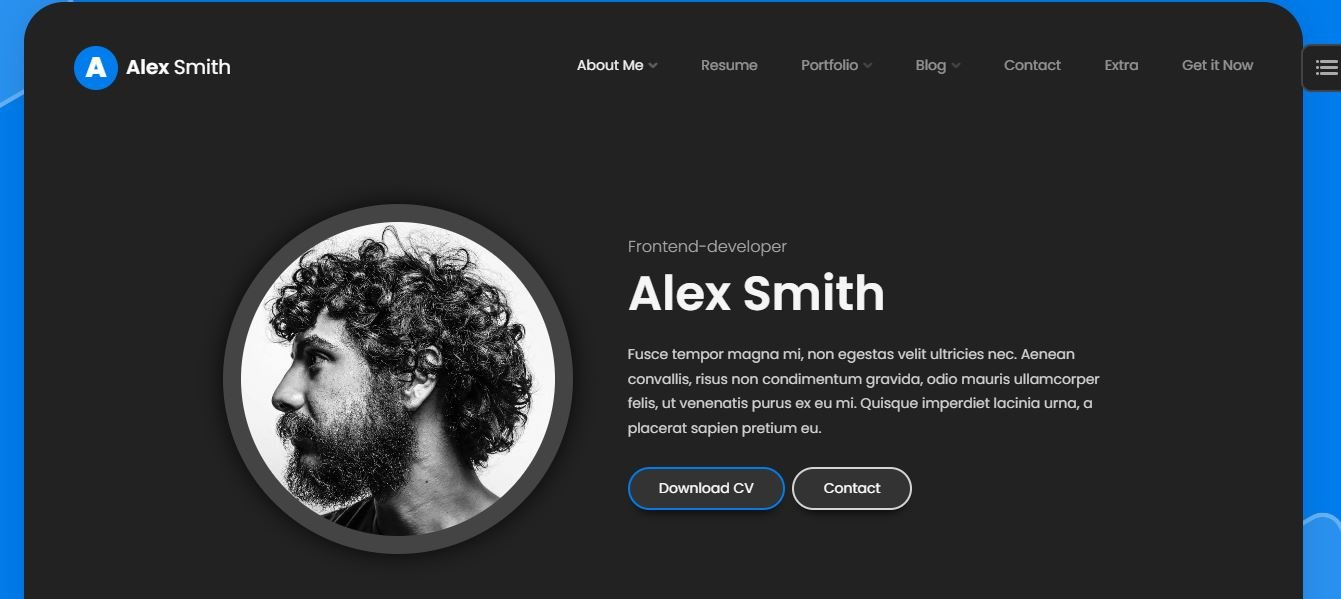Expand the Blog menu chevron
Screen dimensions: 1341x599
956,66
